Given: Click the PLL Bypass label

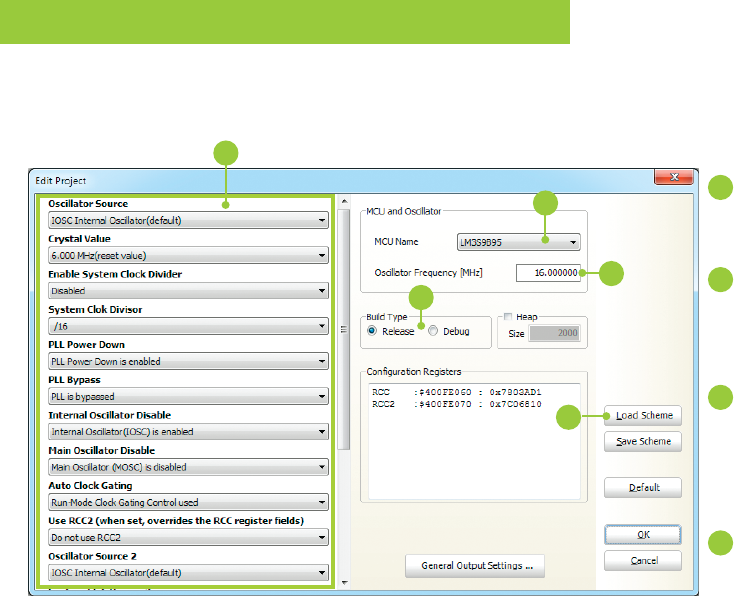Looking at the screenshot, I should coord(74,380).
